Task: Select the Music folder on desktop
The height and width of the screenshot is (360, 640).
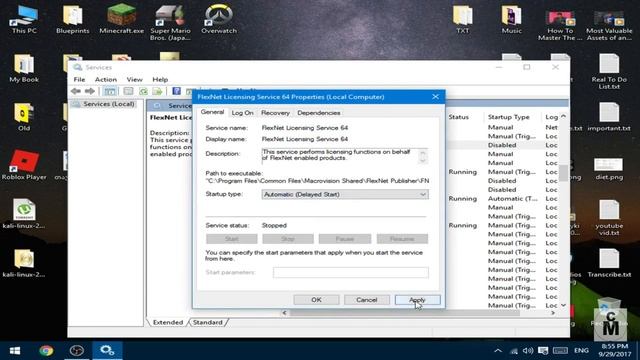Action: point(511,19)
